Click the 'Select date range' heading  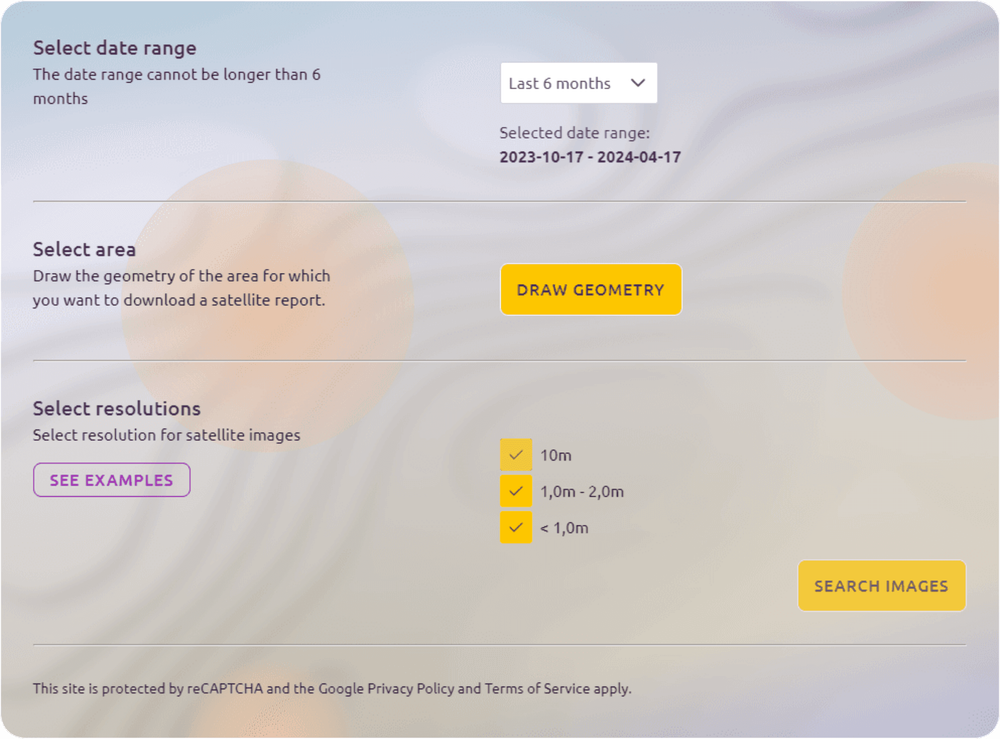[x=114, y=48]
